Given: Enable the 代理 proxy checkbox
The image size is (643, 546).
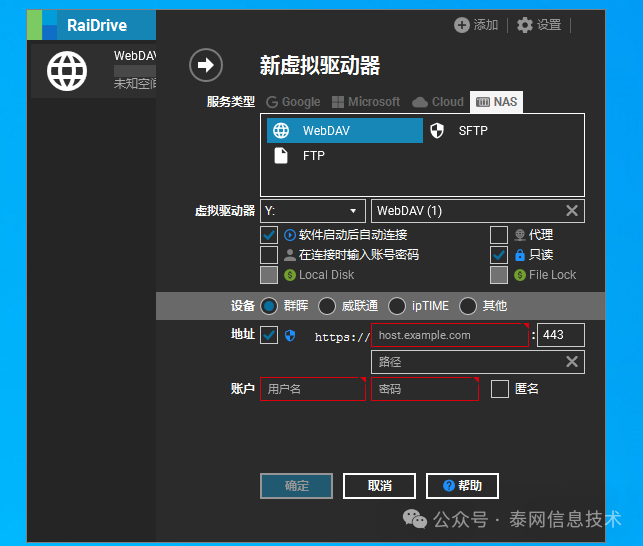Looking at the screenshot, I should pos(499,235).
